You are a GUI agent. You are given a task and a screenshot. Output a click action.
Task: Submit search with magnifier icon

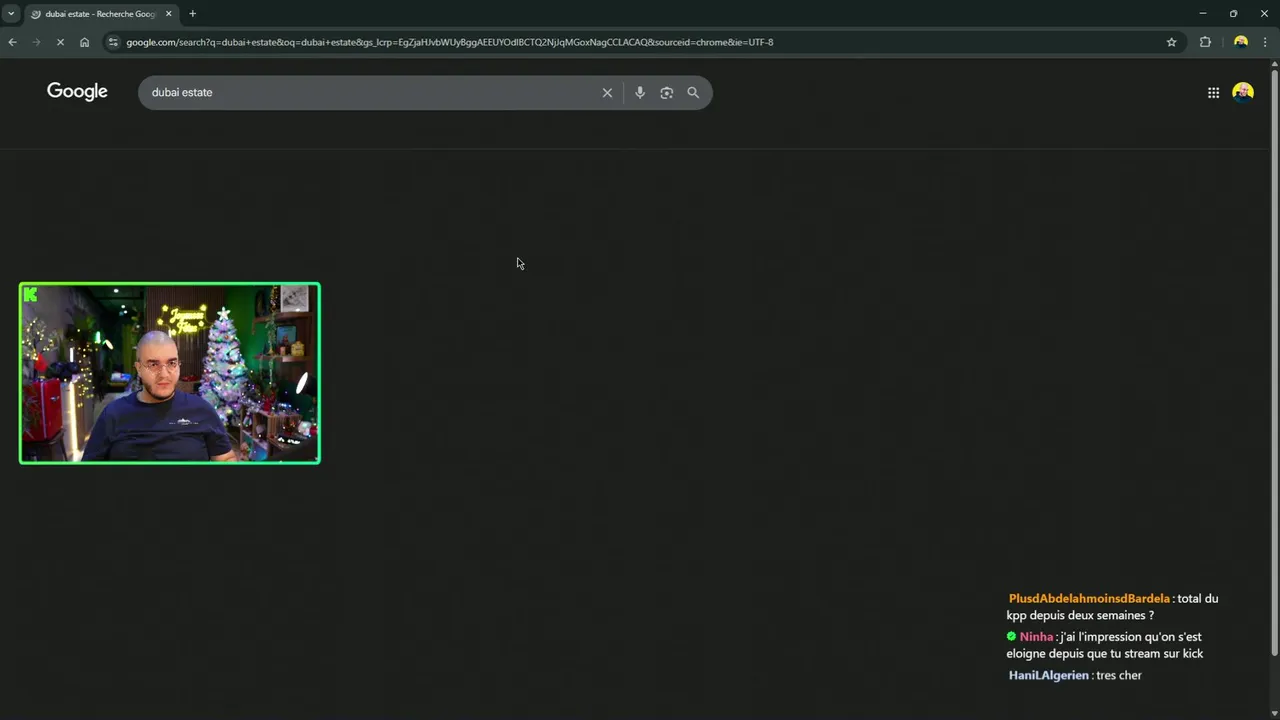(693, 92)
